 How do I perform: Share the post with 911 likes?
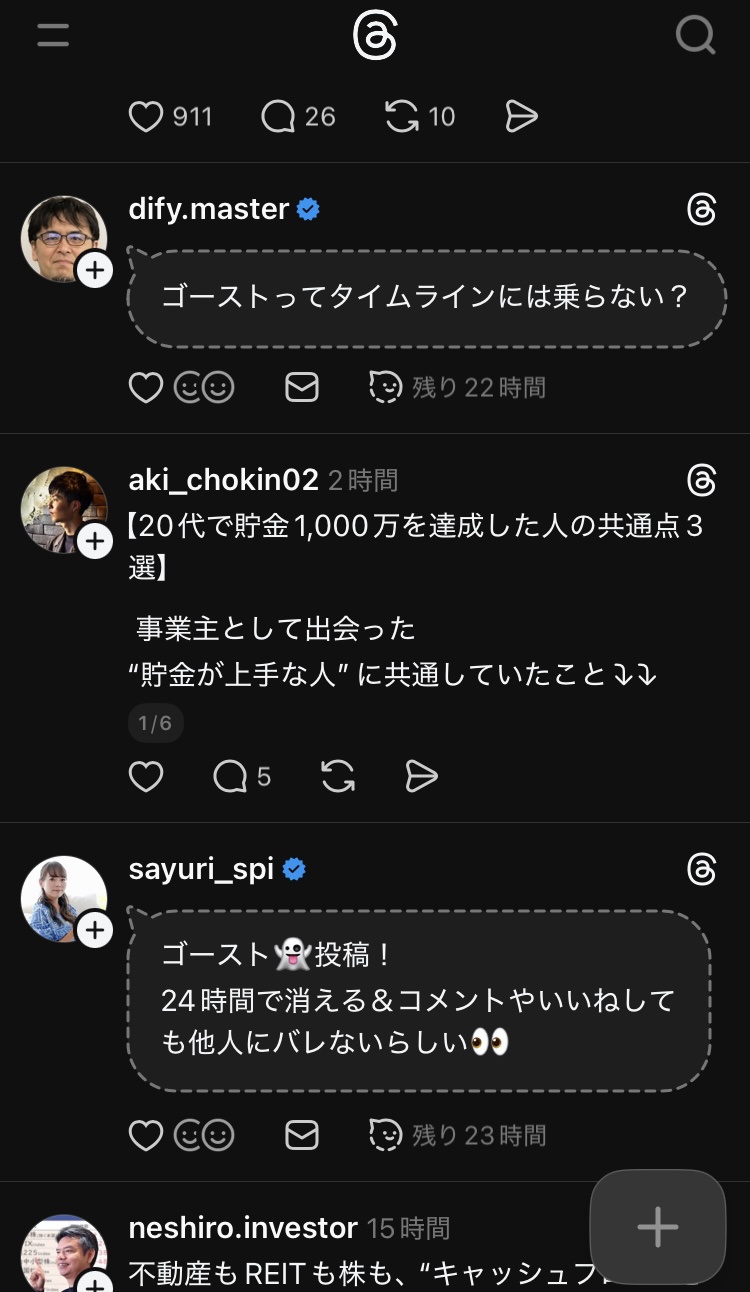click(521, 117)
